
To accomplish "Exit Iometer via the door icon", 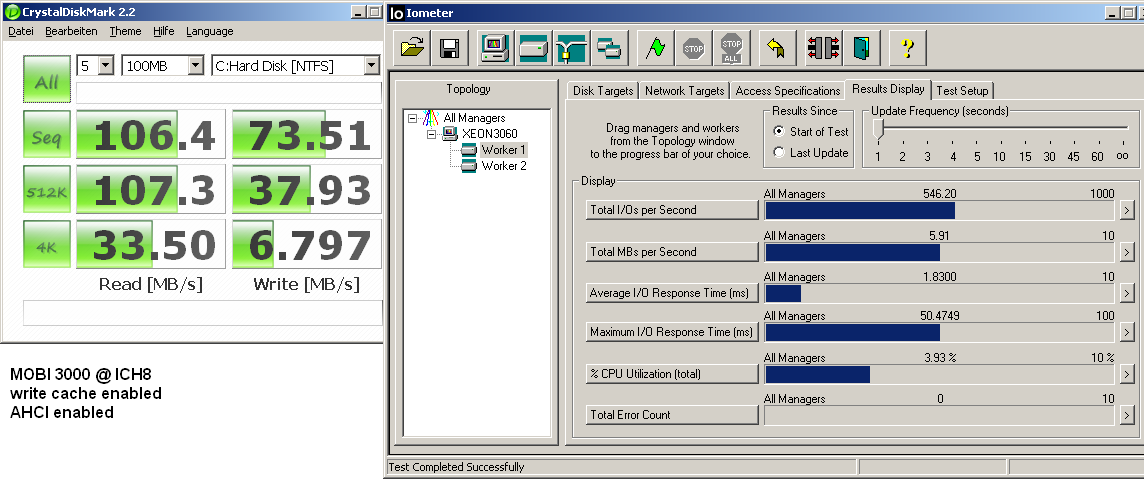I will 862,49.
